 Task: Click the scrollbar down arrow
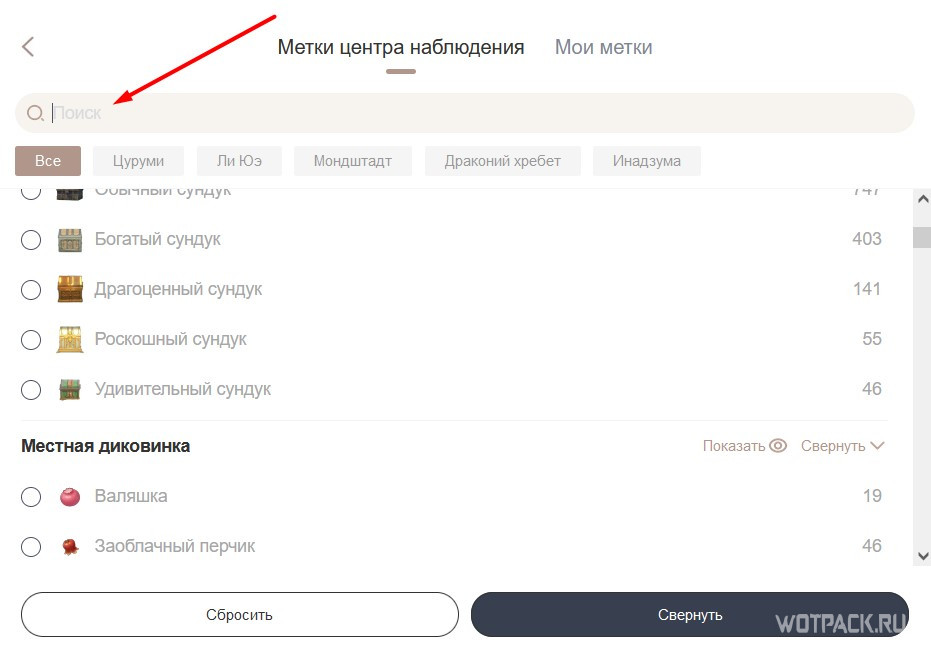[x=922, y=555]
